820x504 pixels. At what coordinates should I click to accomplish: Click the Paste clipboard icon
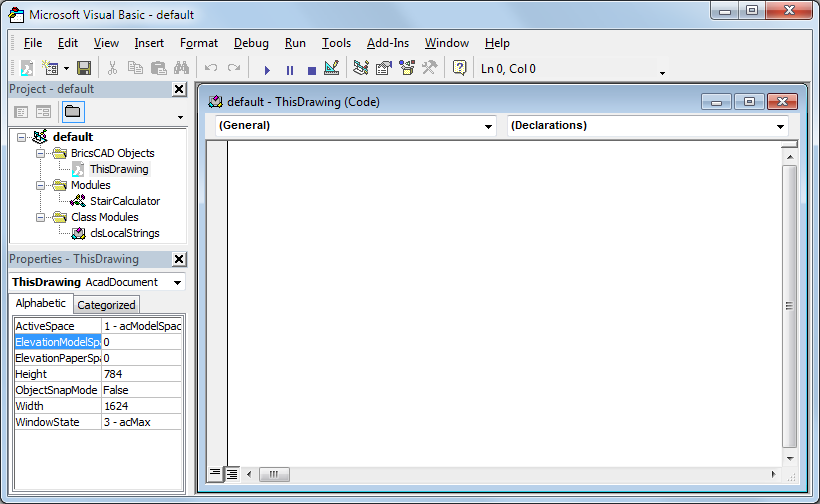click(x=158, y=68)
